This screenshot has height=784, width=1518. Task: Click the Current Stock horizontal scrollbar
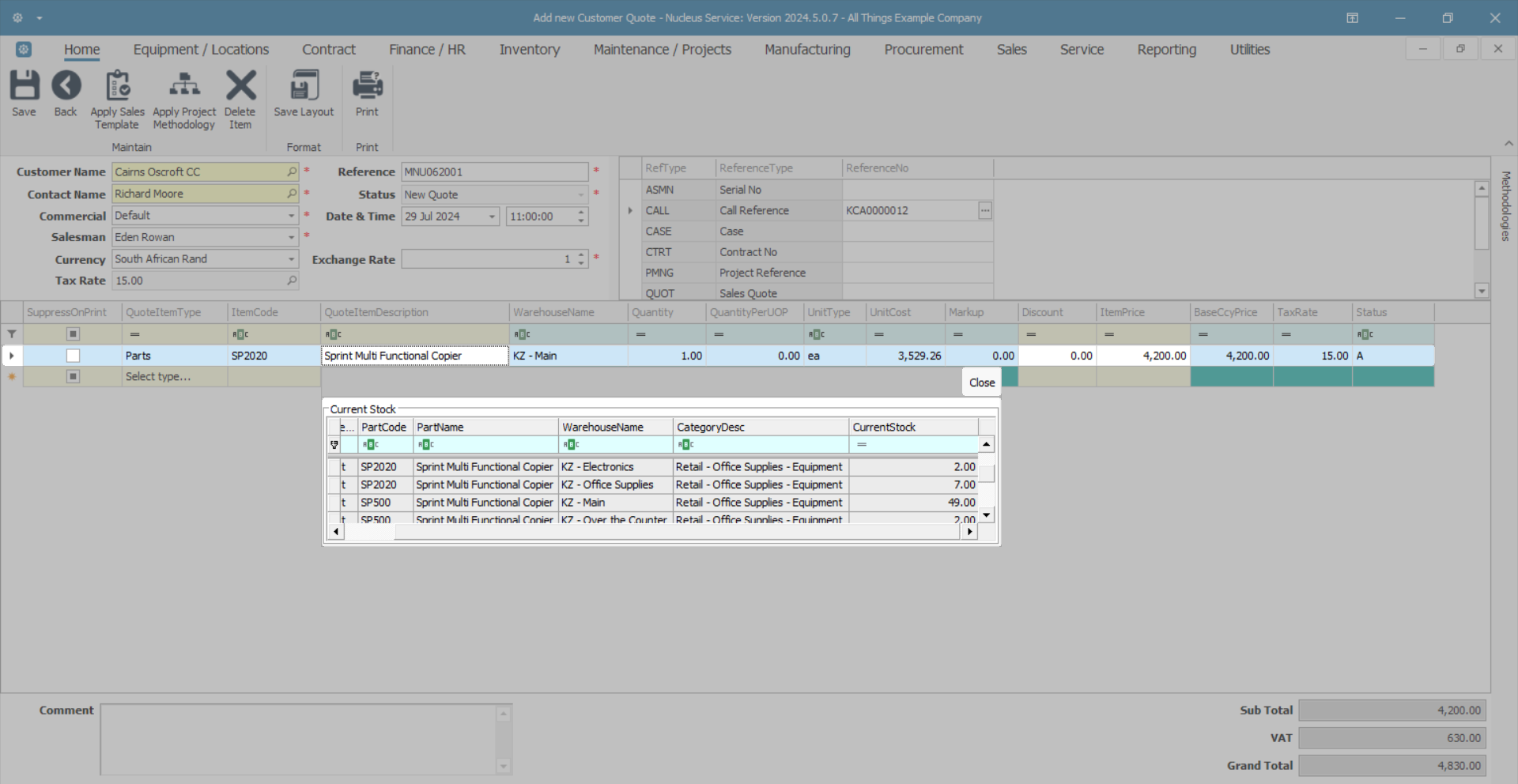click(652, 532)
